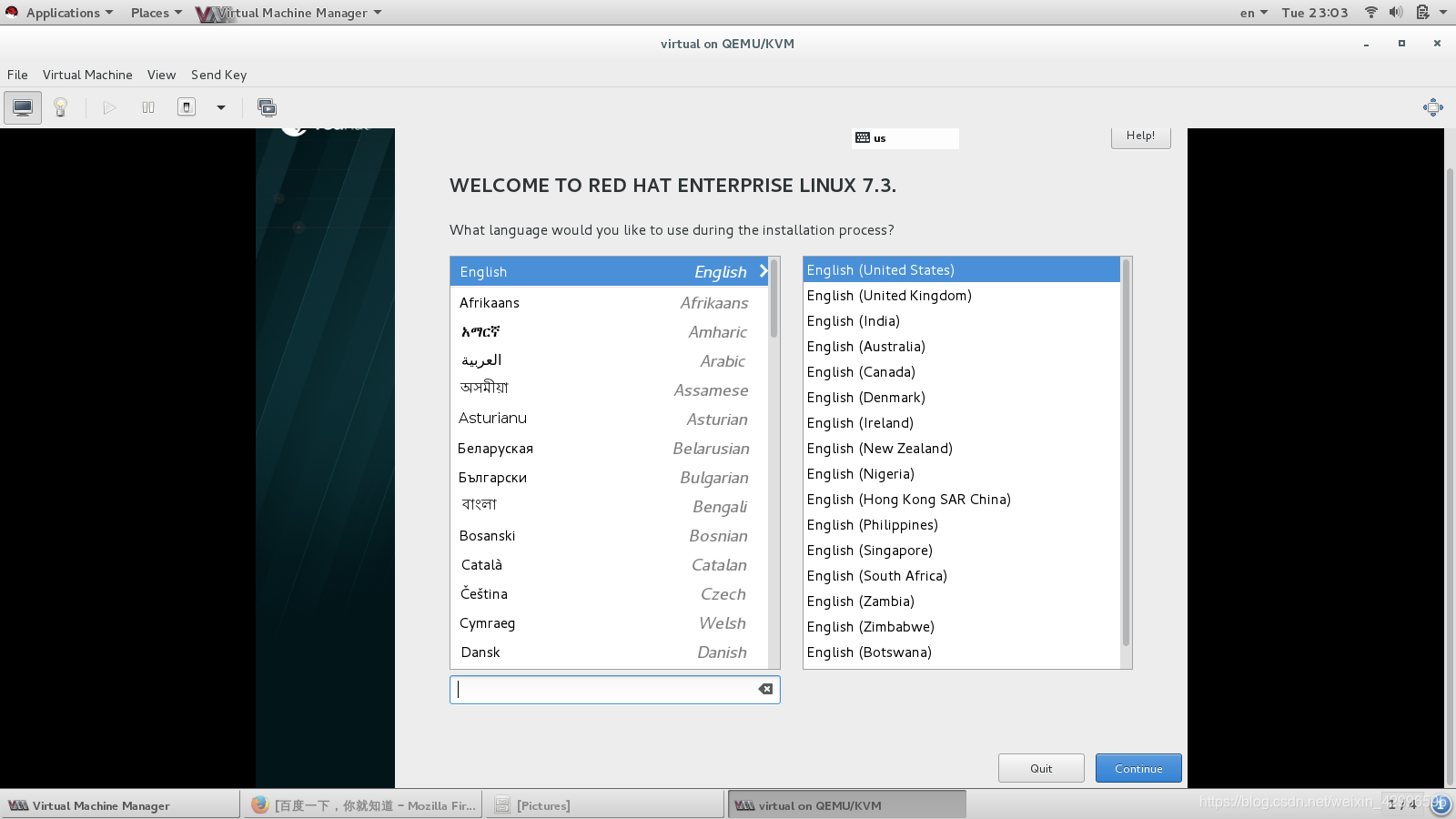Select Bulgarian language
This screenshot has width=1456, height=819.
point(609,477)
